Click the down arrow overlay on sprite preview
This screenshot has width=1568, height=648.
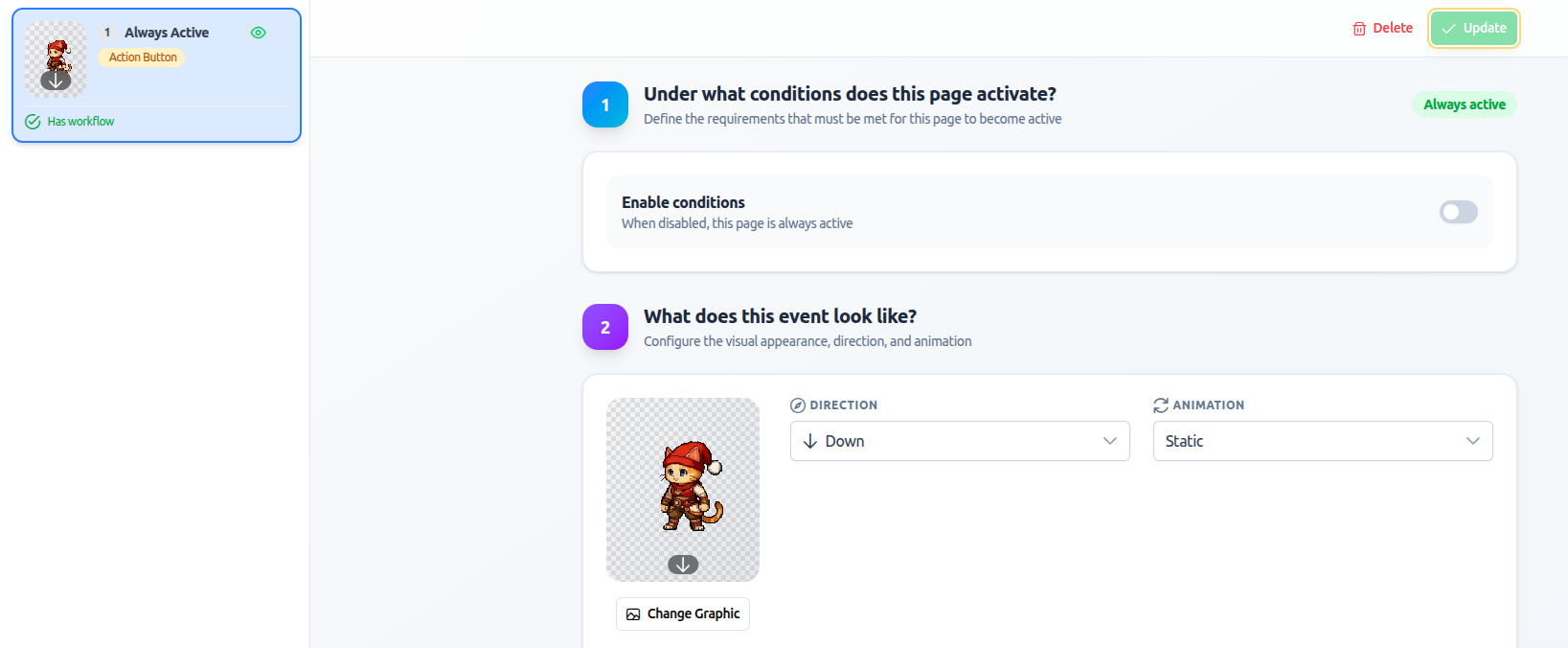point(682,565)
